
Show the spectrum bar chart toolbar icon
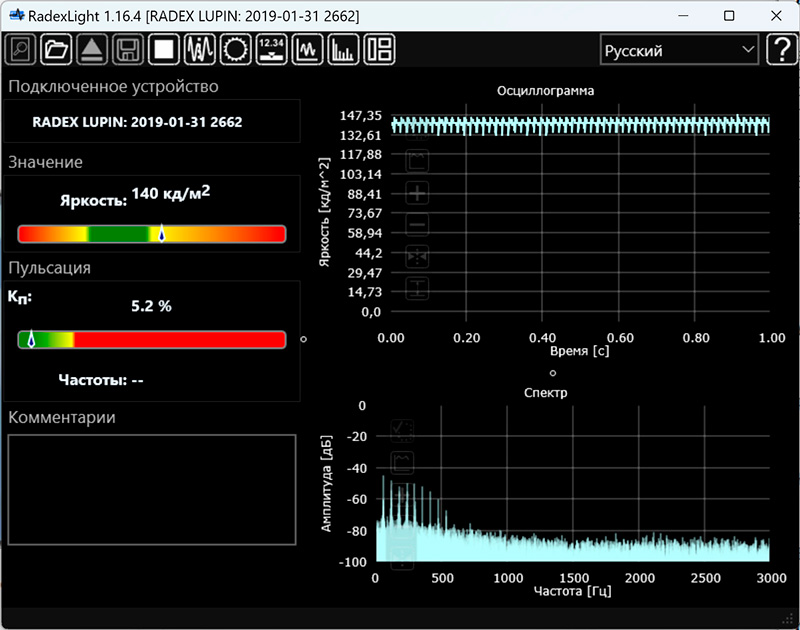343,49
